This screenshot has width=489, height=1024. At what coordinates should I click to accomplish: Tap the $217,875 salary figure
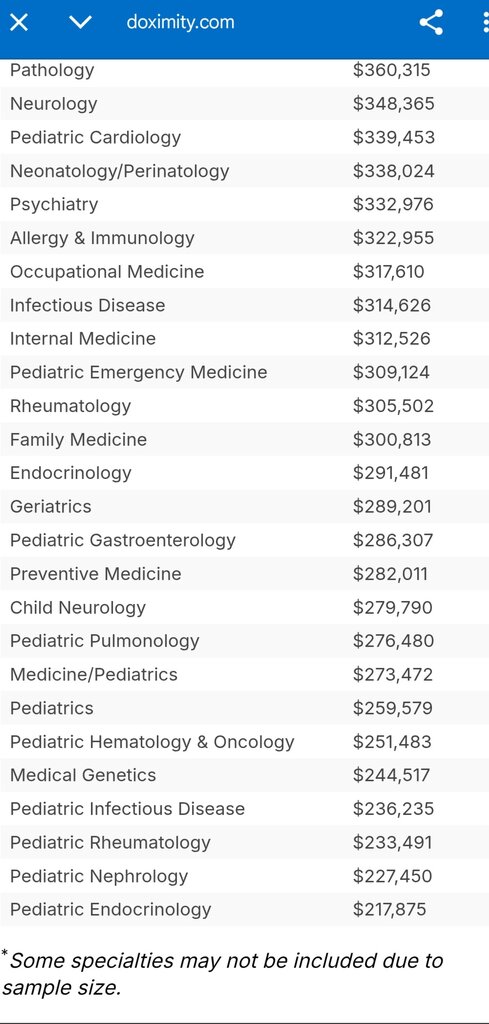(390, 910)
